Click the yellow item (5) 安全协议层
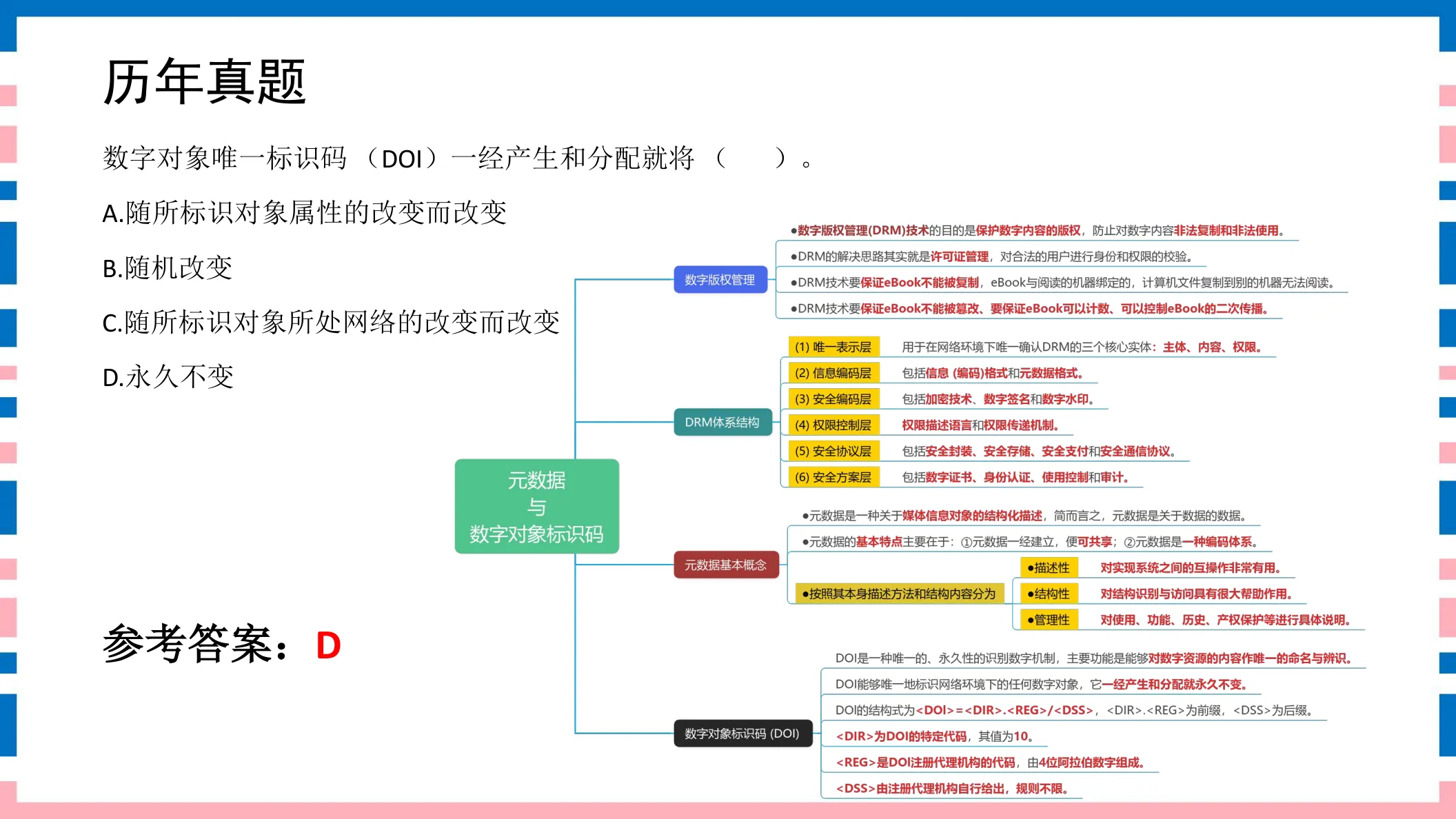The height and width of the screenshot is (819, 1456). (x=833, y=451)
